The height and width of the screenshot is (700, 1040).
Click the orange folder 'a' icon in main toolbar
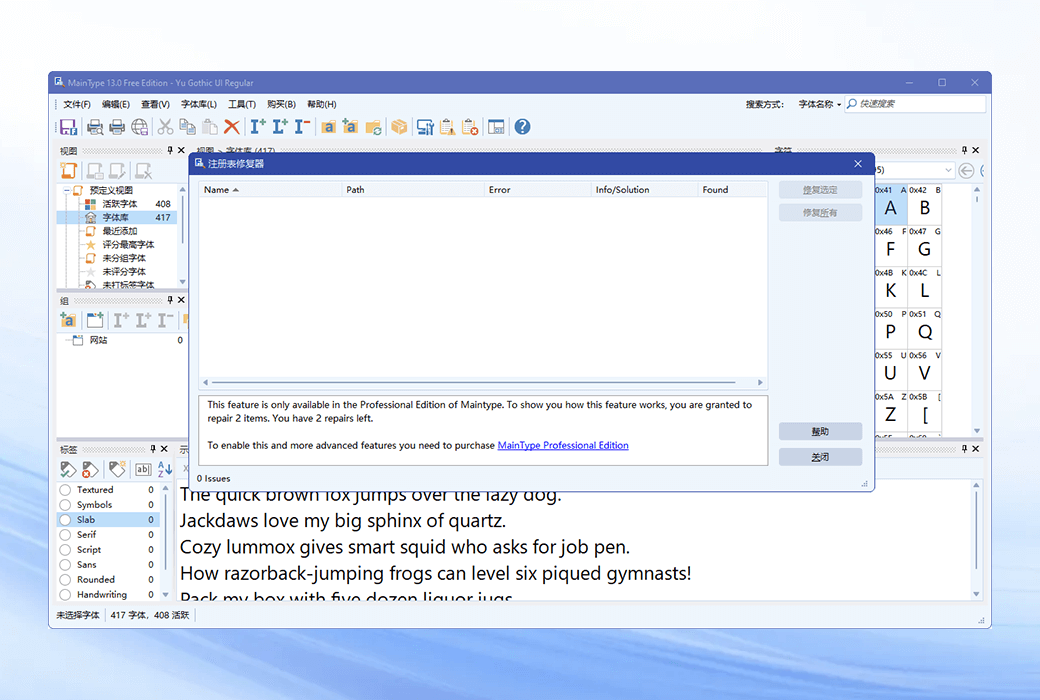(328, 127)
